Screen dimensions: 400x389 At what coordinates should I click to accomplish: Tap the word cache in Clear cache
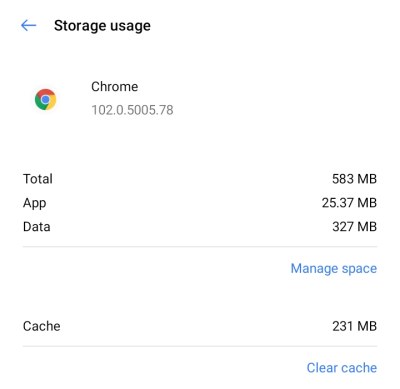point(359,368)
